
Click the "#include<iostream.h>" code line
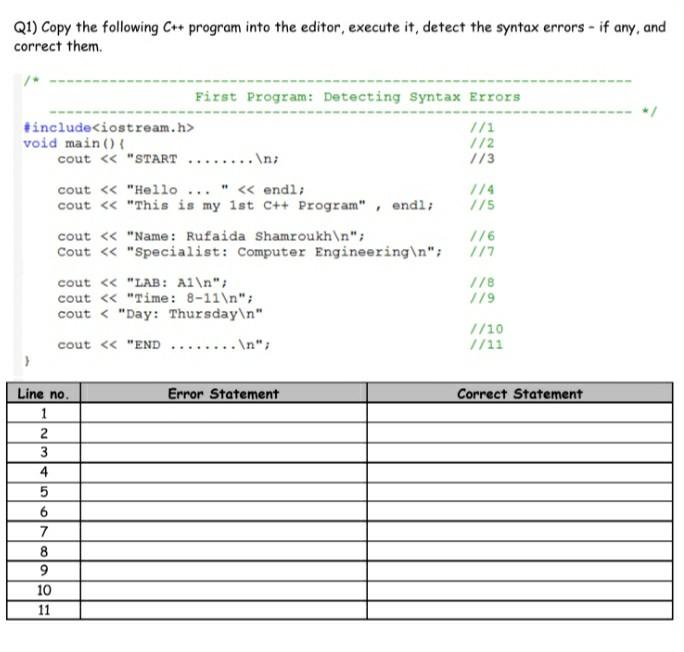pyautogui.click(x=109, y=128)
